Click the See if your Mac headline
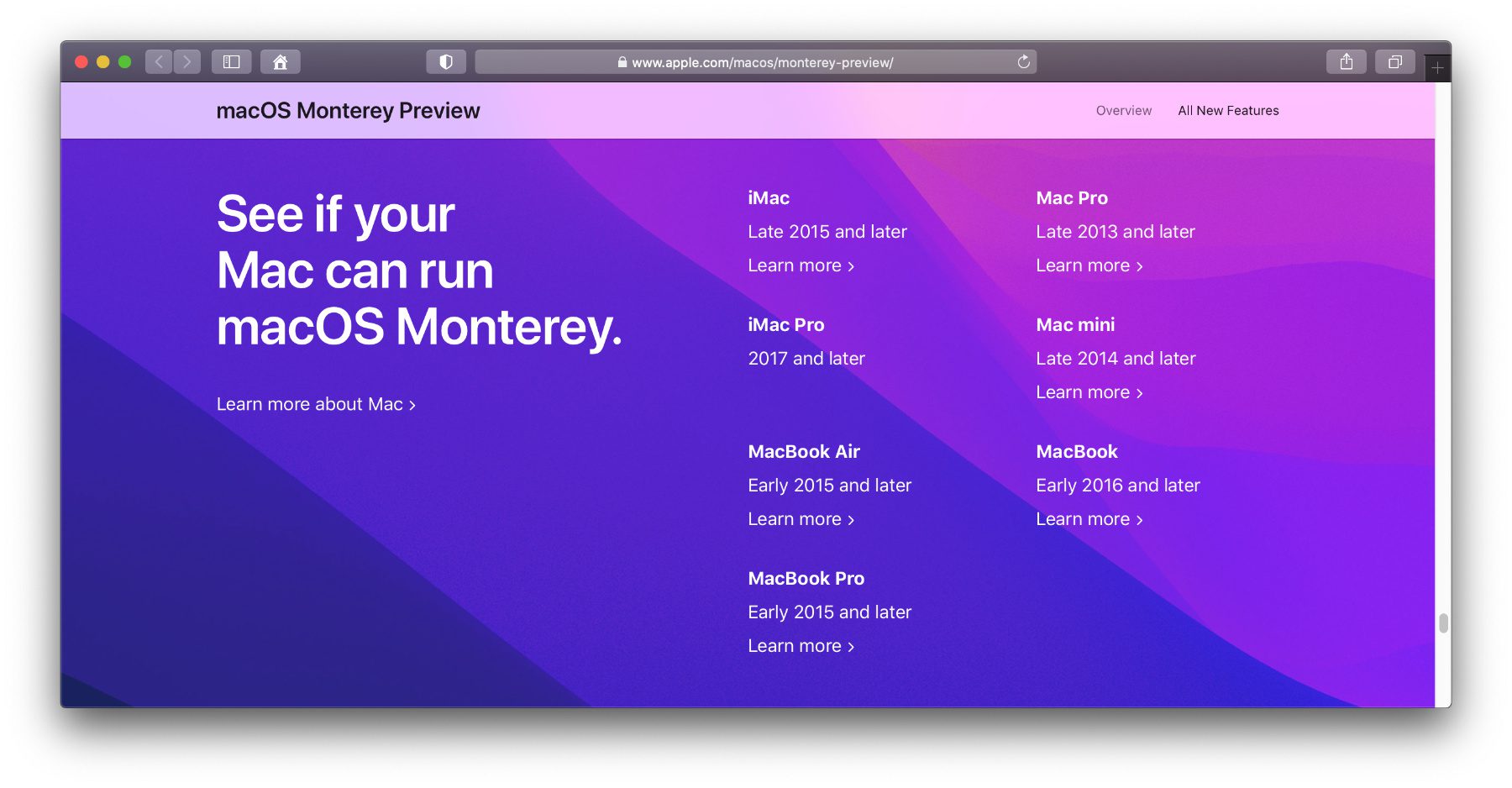This screenshot has height=788, width=1512. click(419, 271)
